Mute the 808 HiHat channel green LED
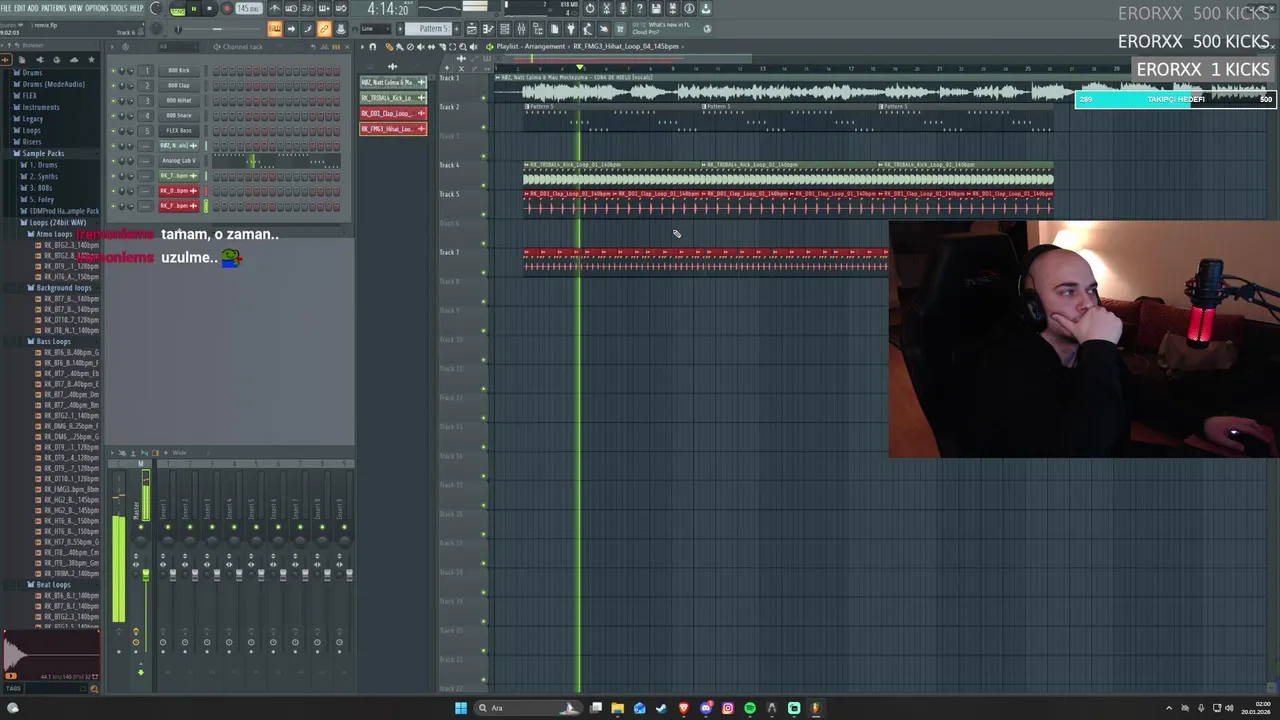Image resolution: width=1280 pixels, height=720 pixels. 113,100
